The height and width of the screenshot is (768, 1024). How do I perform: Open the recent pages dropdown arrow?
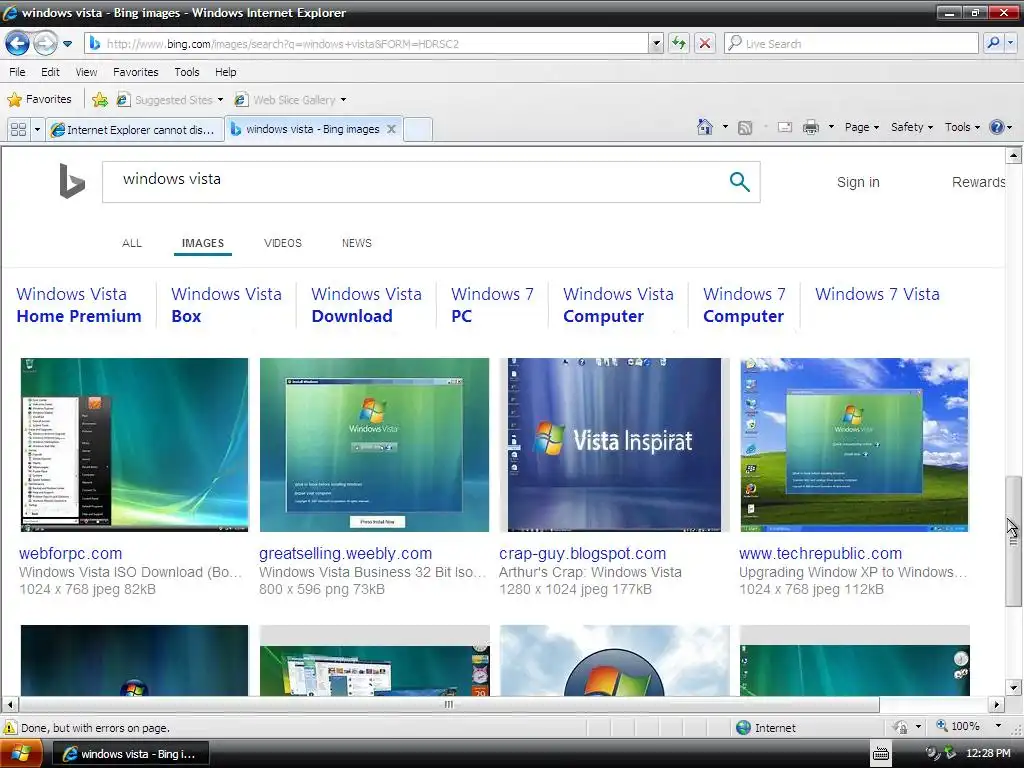click(67, 44)
